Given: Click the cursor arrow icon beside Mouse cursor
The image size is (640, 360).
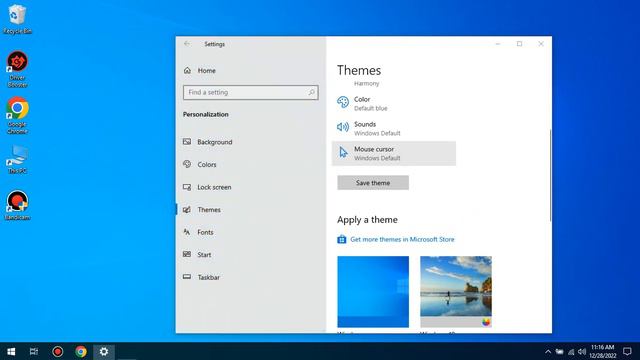Looking at the screenshot, I should pos(343,152).
